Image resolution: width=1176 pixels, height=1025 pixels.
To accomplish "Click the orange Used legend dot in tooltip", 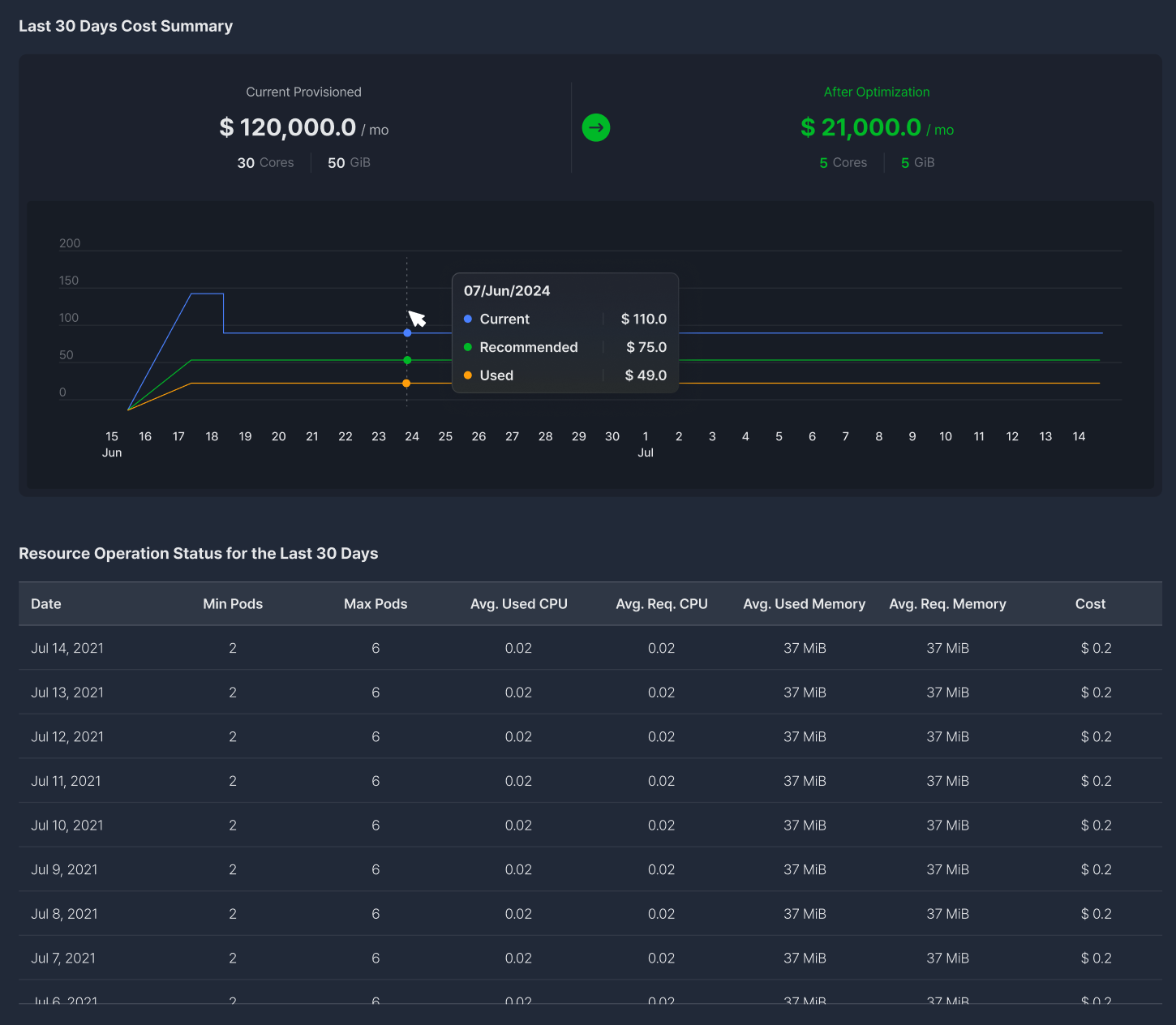I will tap(468, 375).
